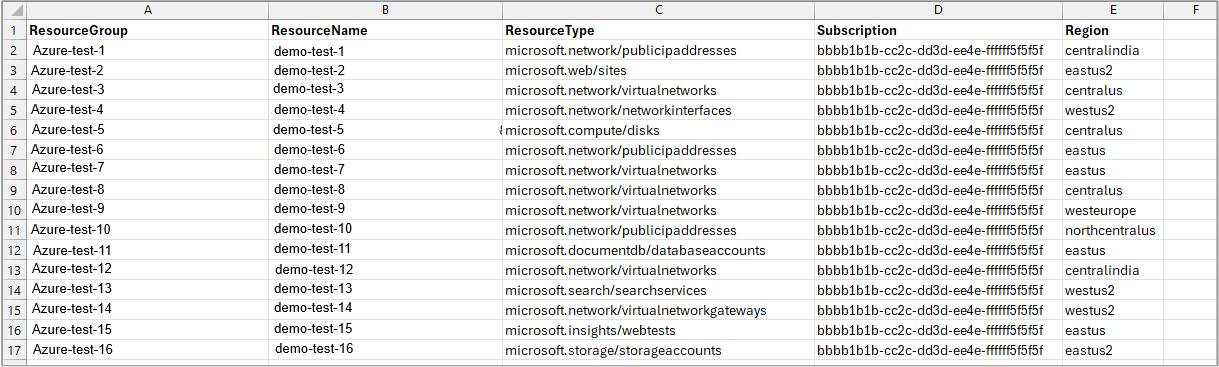Select cell Azure-test-4

click(x=148, y=110)
